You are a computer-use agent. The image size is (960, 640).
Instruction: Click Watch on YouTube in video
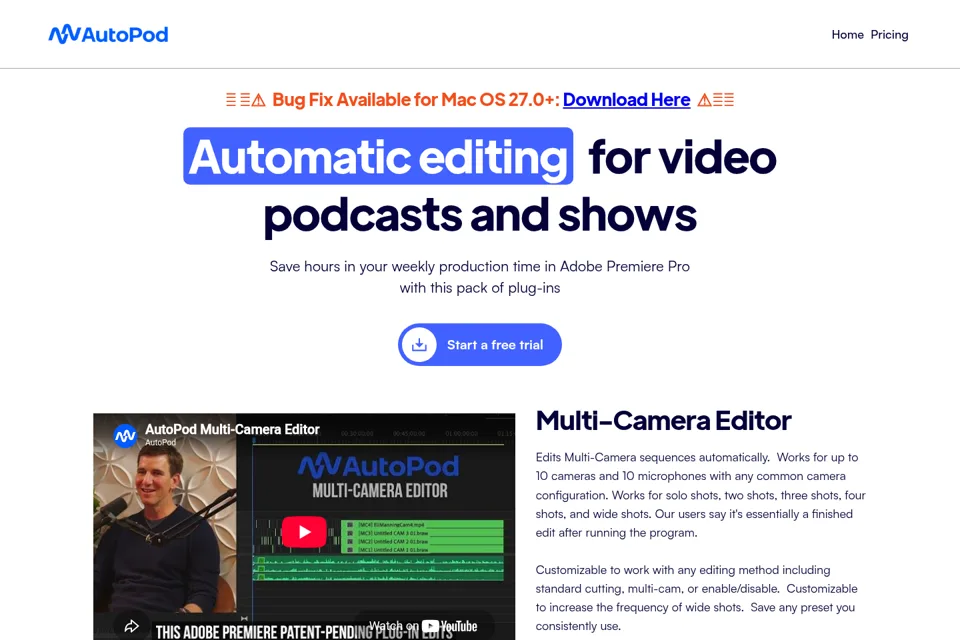[424, 626]
